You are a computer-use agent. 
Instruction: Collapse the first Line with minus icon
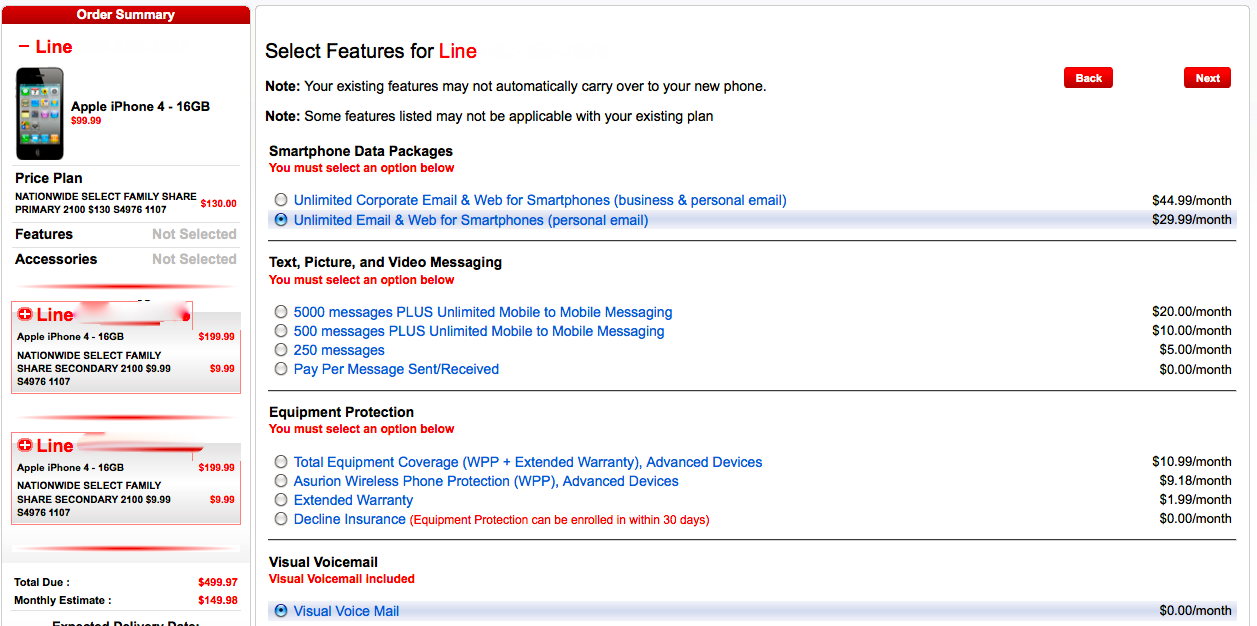tap(24, 47)
